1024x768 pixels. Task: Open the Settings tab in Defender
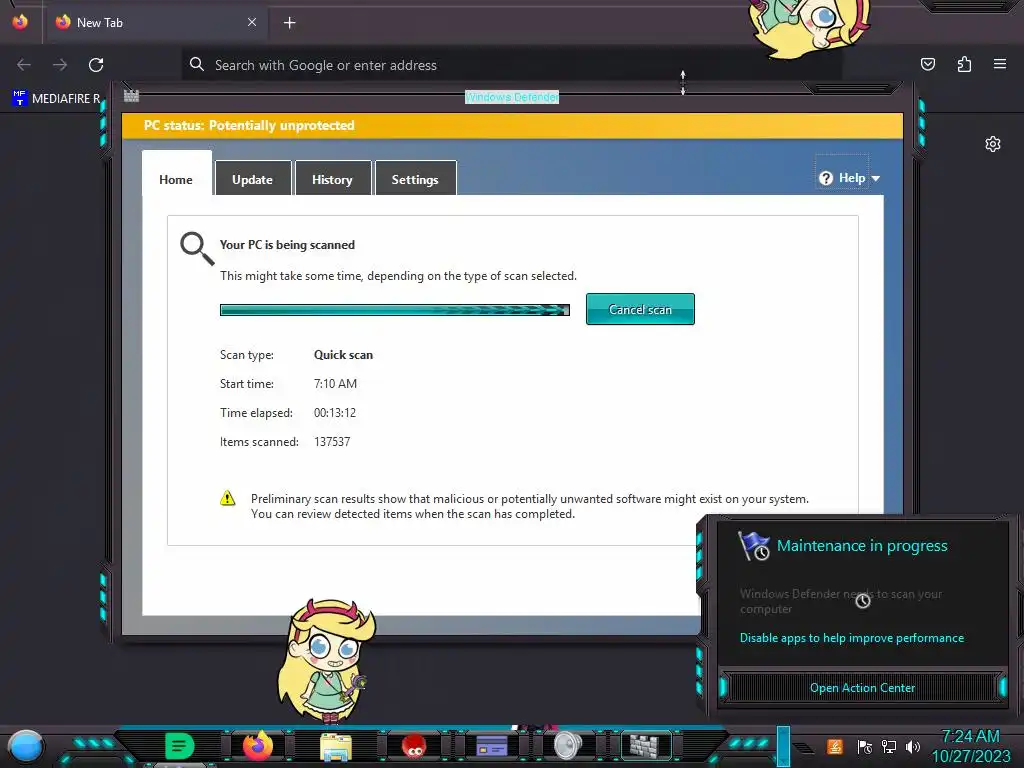415,179
